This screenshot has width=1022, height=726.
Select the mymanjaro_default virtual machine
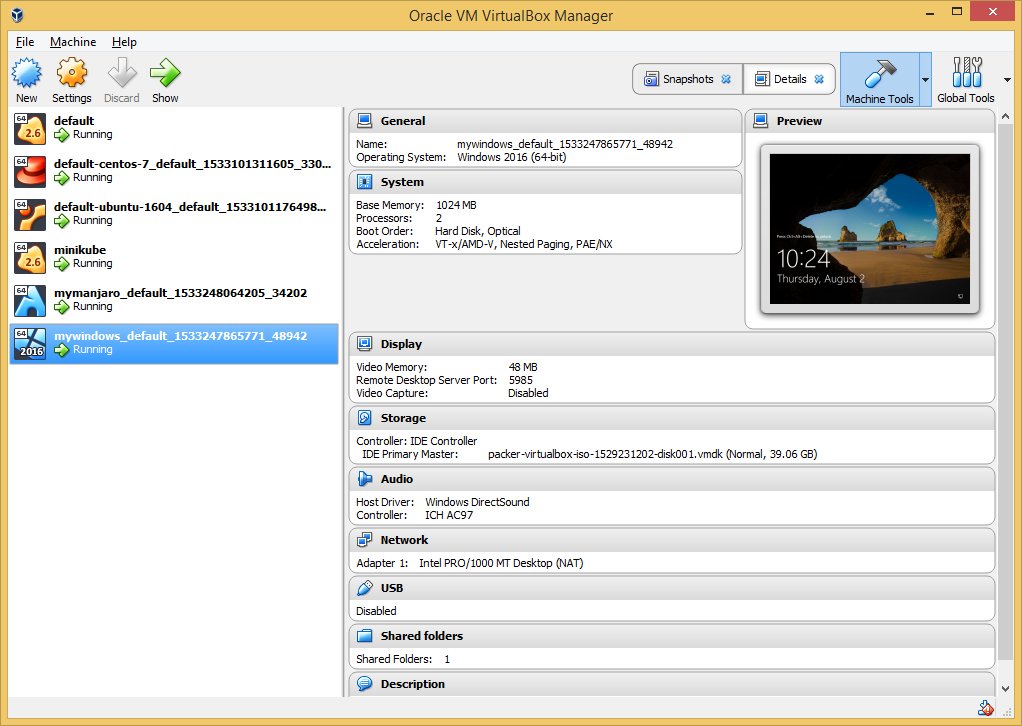174,300
